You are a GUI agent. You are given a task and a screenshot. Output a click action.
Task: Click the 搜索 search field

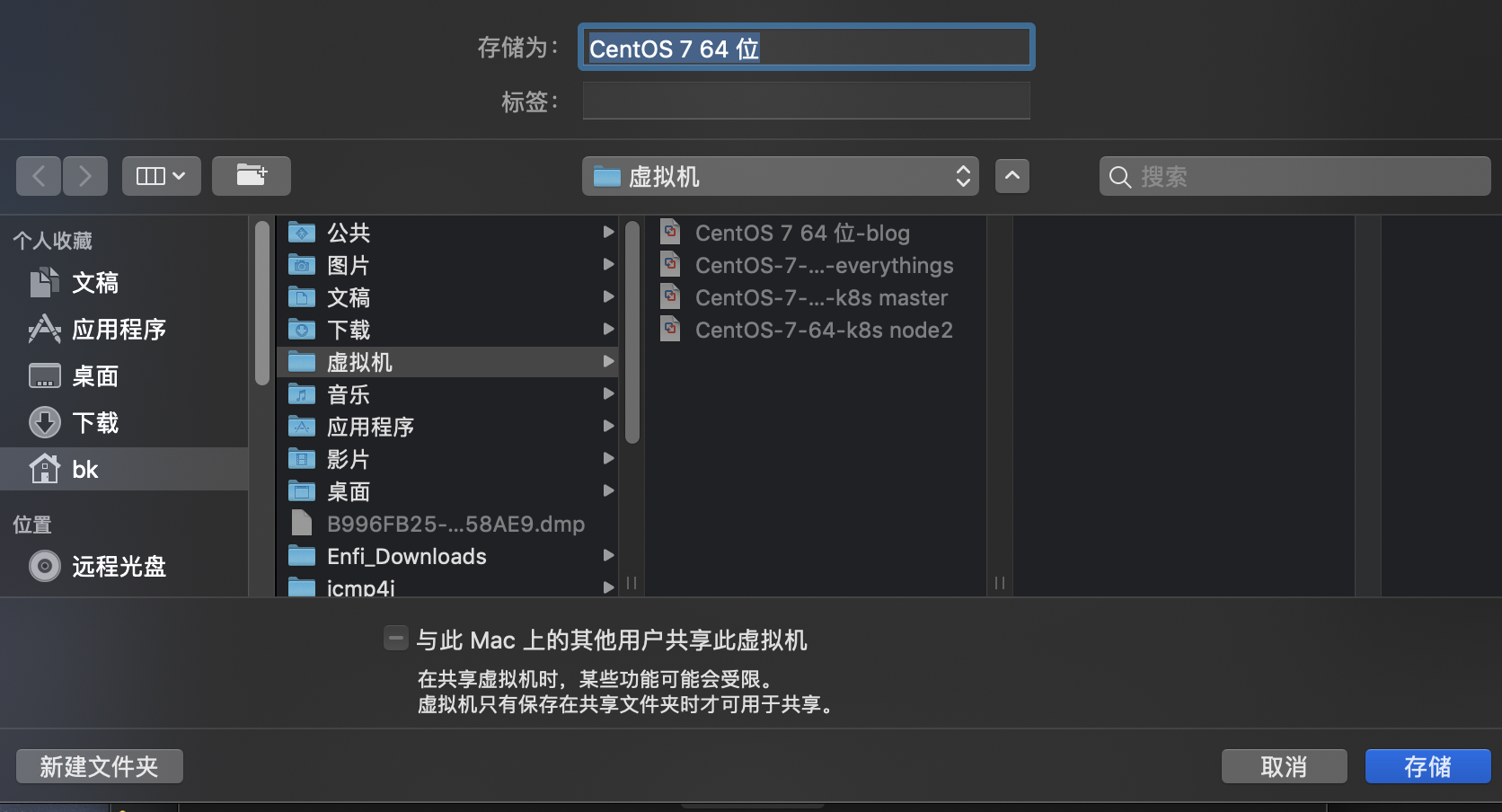(1295, 176)
